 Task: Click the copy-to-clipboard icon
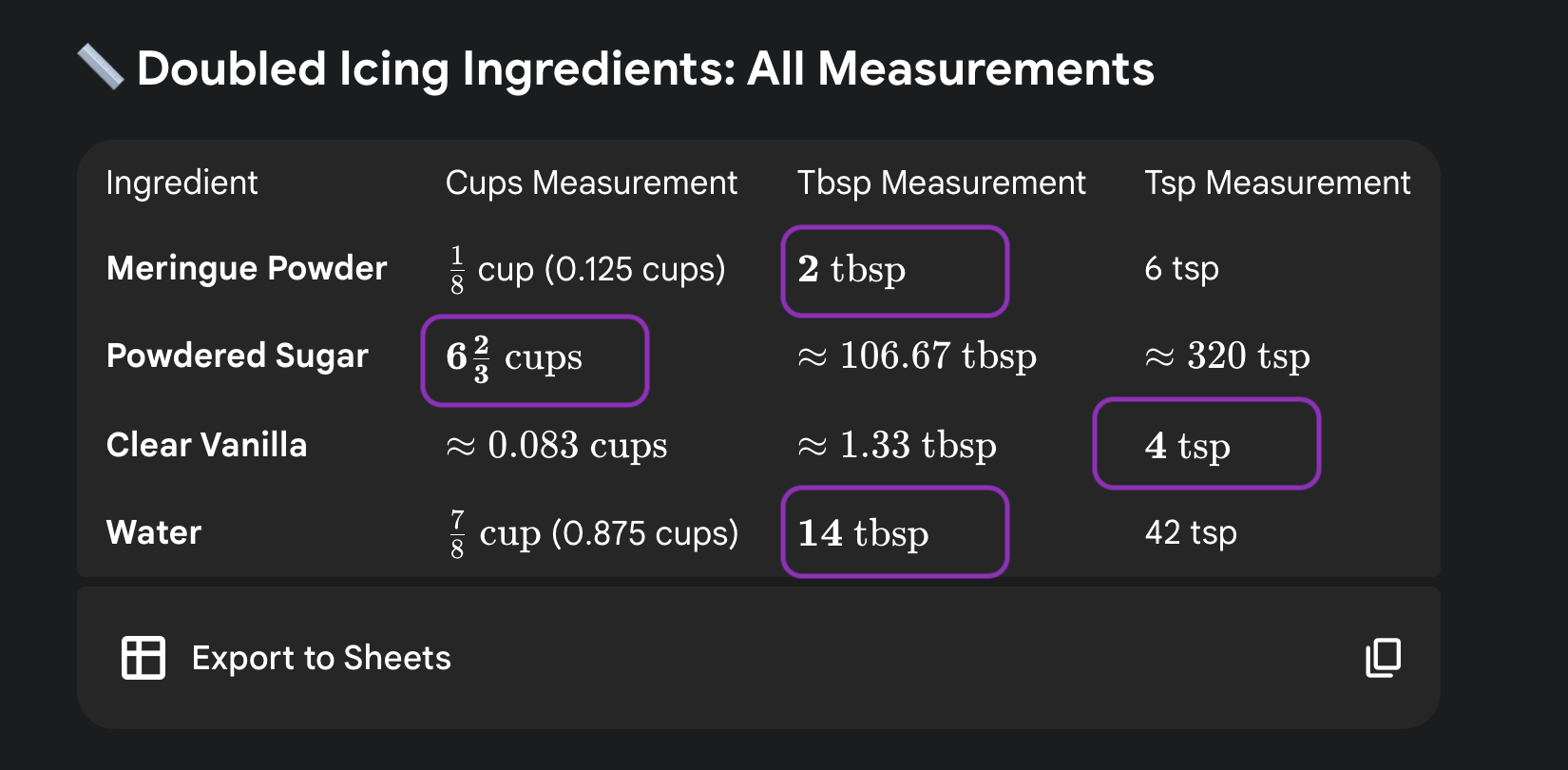1384,657
